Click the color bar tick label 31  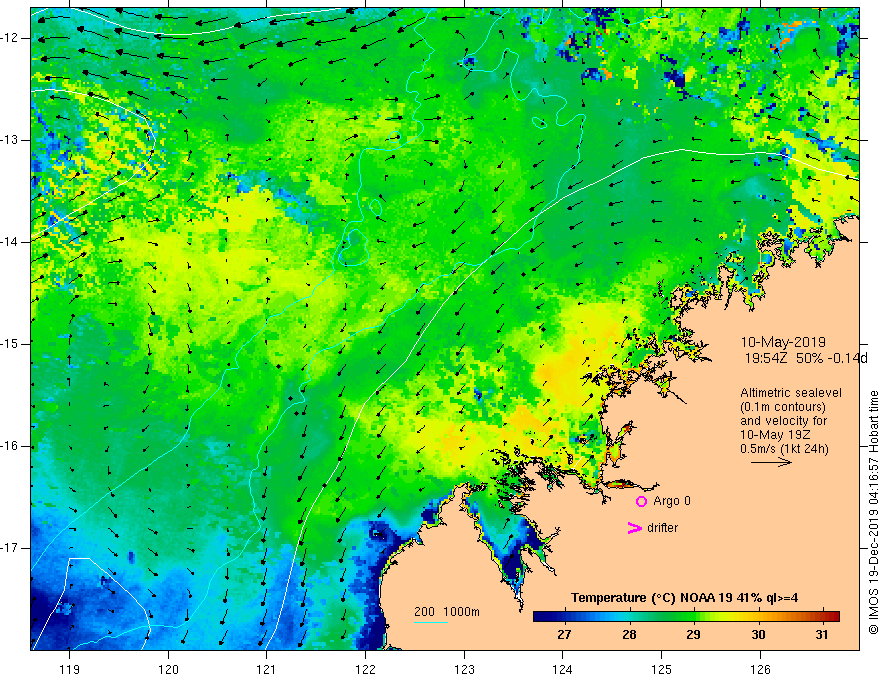click(x=822, y=635)
